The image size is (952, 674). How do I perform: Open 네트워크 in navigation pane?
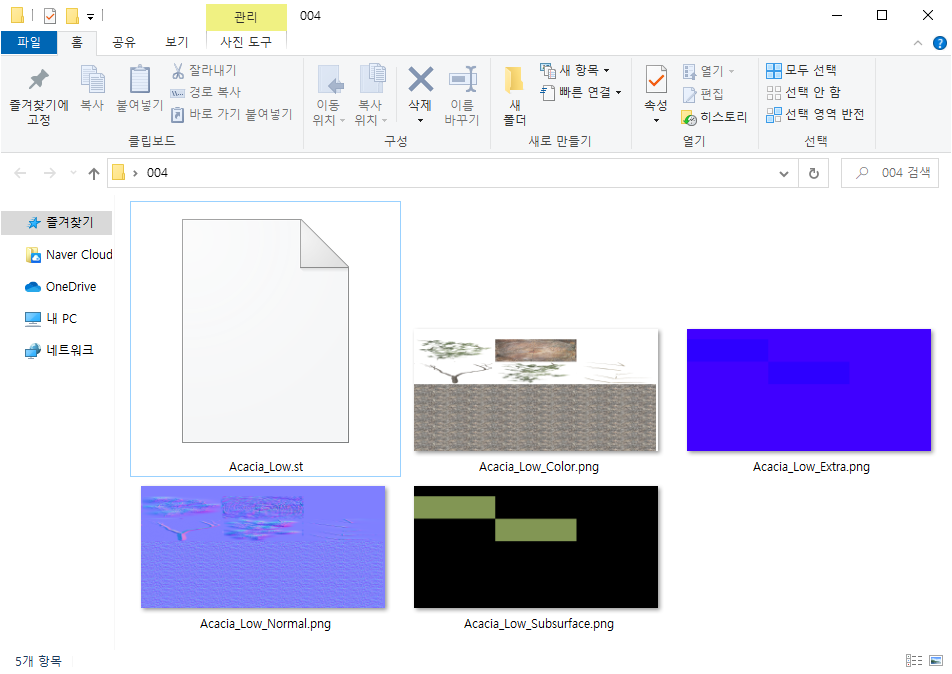[x=59, y=350]
